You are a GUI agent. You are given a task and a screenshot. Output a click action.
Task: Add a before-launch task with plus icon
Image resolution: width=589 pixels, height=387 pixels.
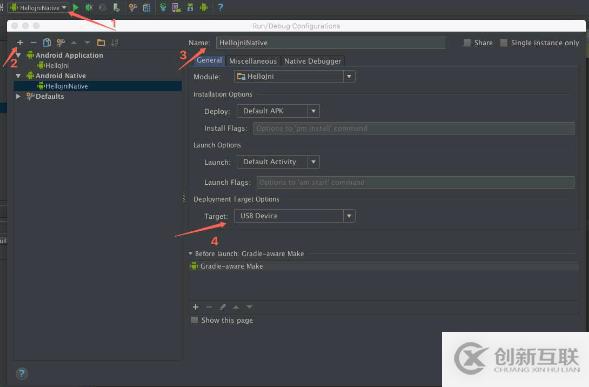195,307
